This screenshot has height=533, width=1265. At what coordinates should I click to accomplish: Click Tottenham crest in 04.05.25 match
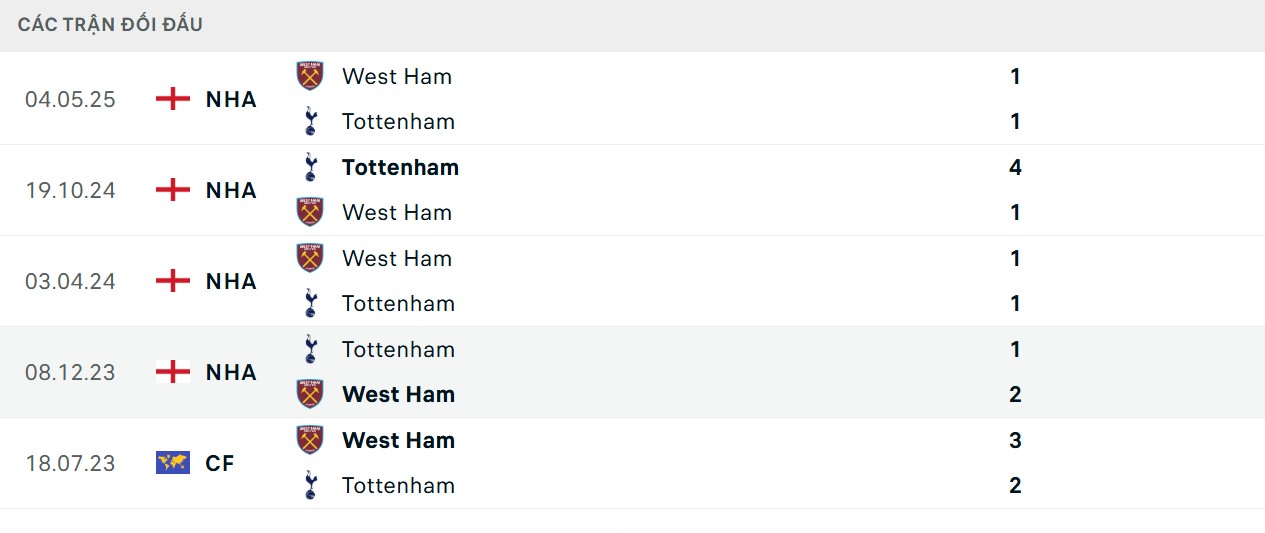[310, 122]
